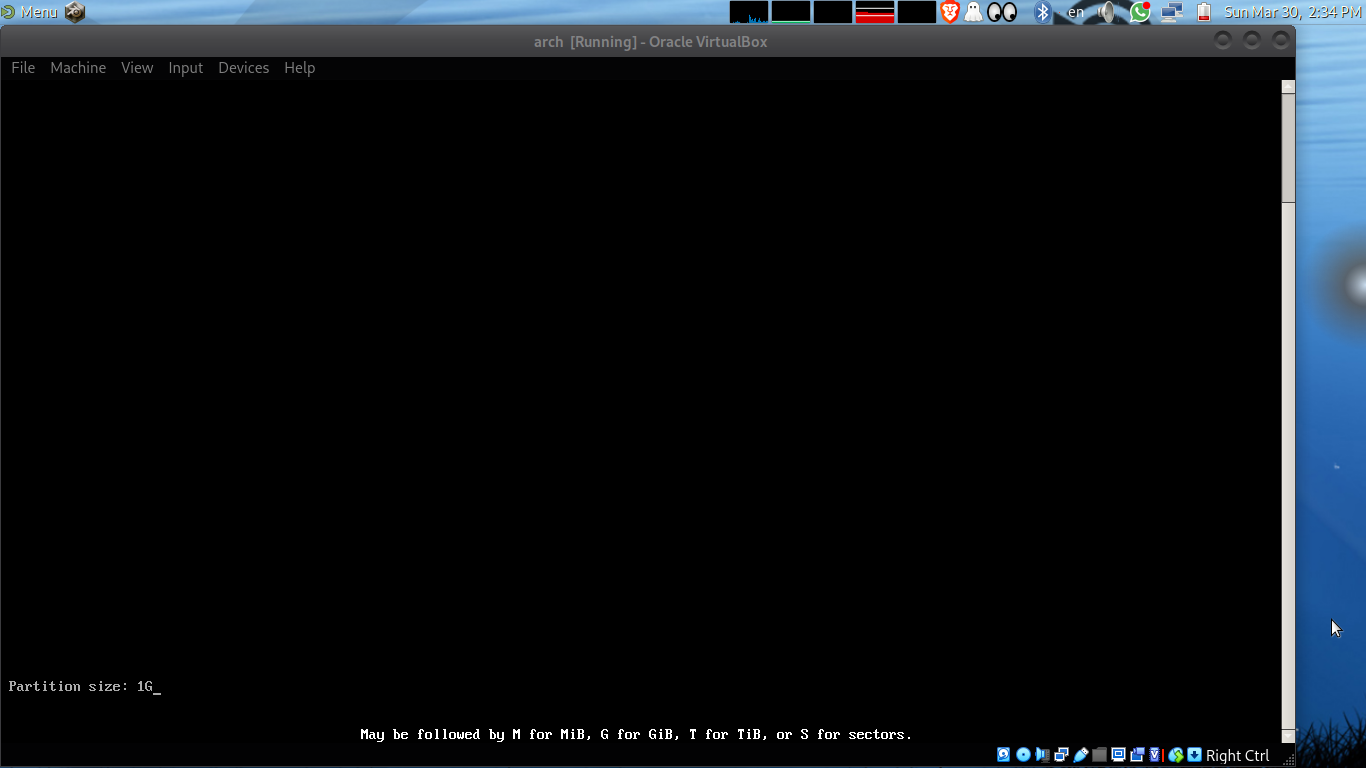The width and height of the screenshot is (1366, 768).
Task: Open the View menu
Action: pos(137,68)
